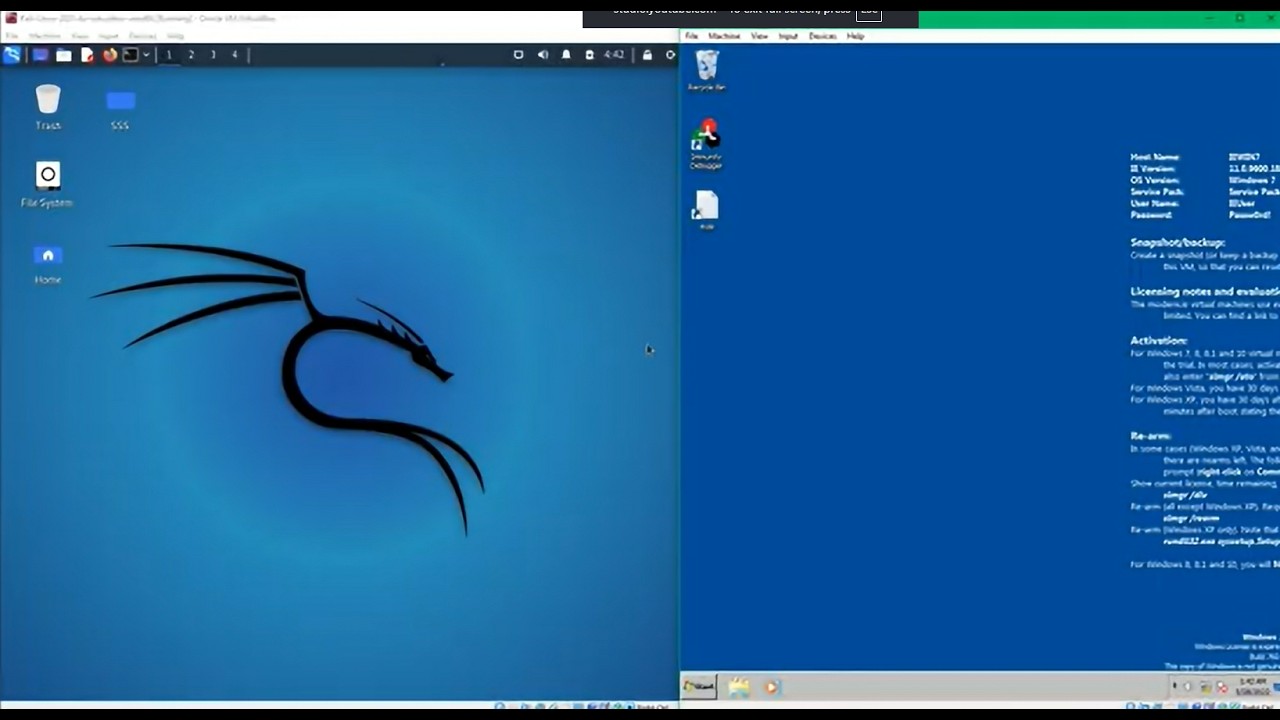Open Machine menu in Kali VirtualBox window
1280x720 pixels.
46,36
